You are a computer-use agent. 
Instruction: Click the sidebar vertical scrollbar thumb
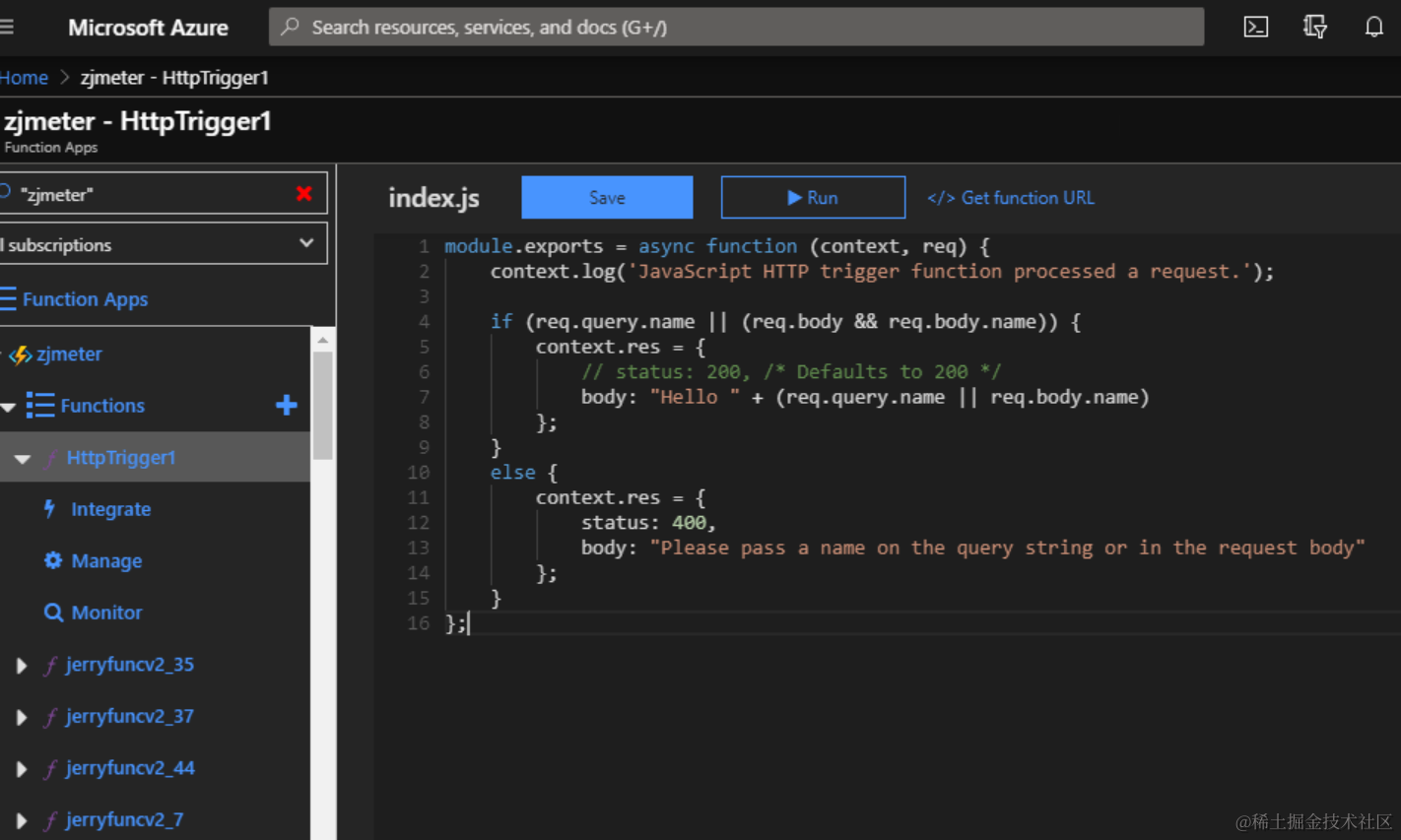[x=322, y=406]
